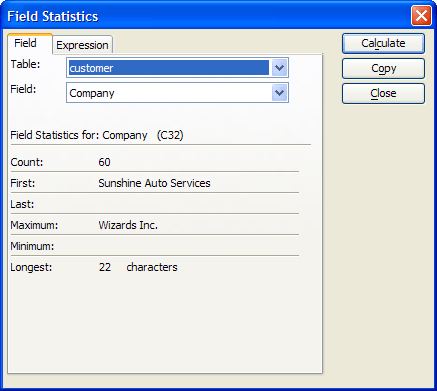Click the 'First:' label
The image size is (437, 391).
point(23,183)
